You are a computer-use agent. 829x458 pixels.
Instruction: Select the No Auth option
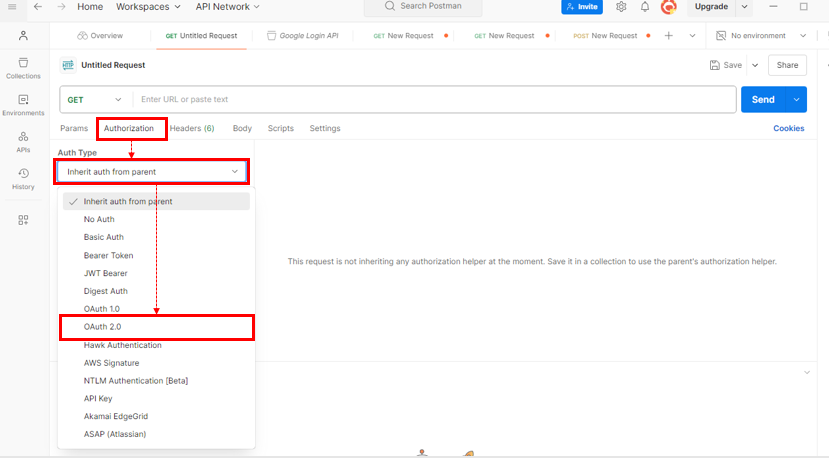[x=156, y=219]
